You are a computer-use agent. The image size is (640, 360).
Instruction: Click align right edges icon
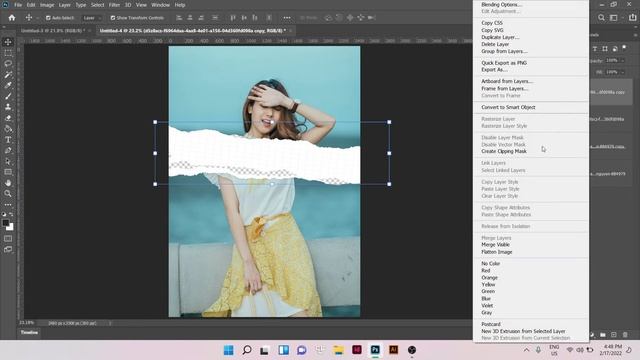[x=201, y=18]
